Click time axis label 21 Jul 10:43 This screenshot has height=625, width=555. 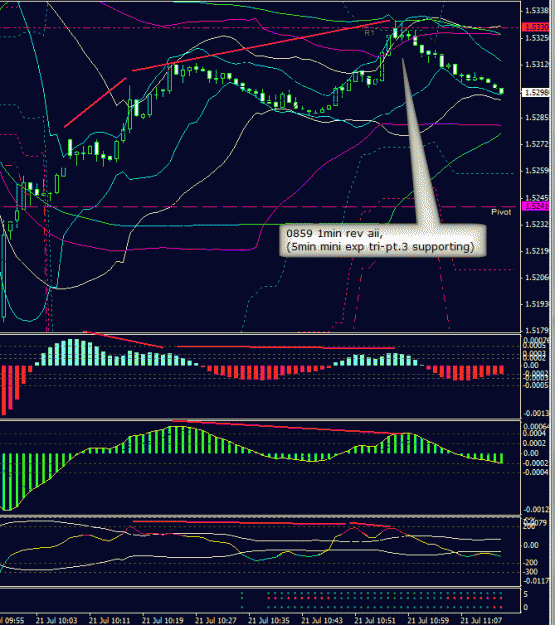pos(322,621)
